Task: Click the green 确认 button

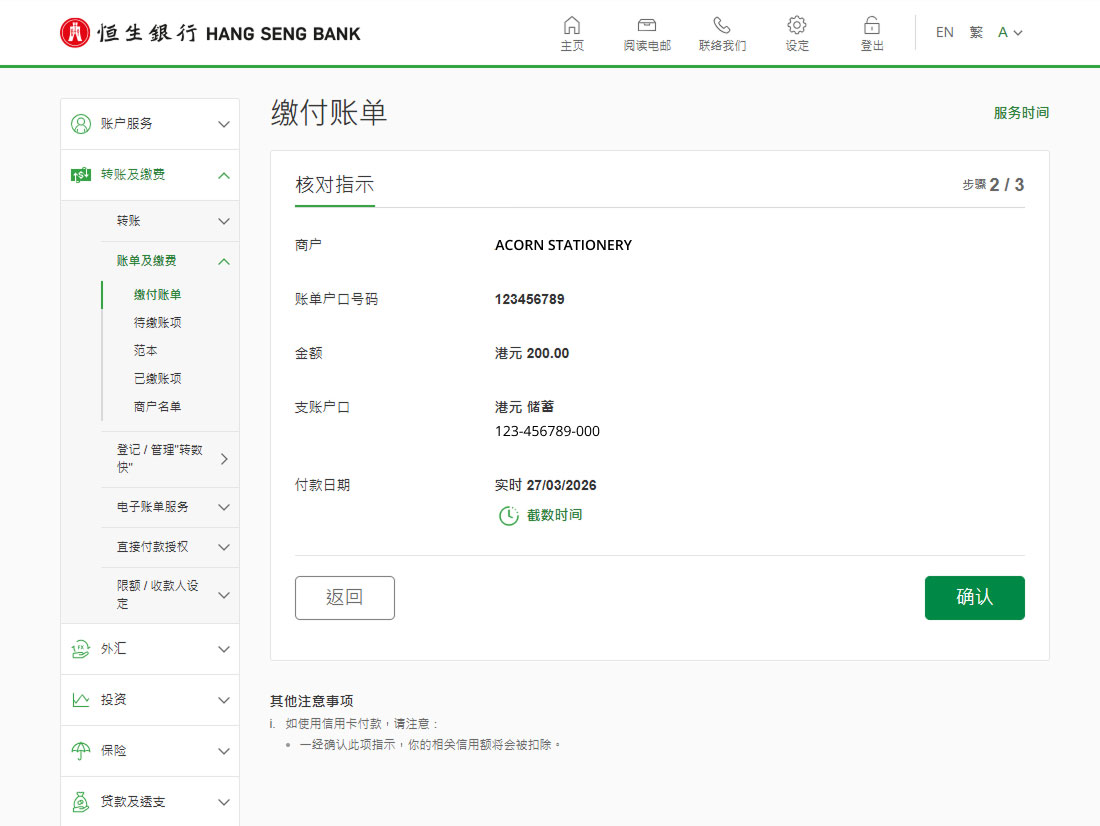Action: click(974, 598)
